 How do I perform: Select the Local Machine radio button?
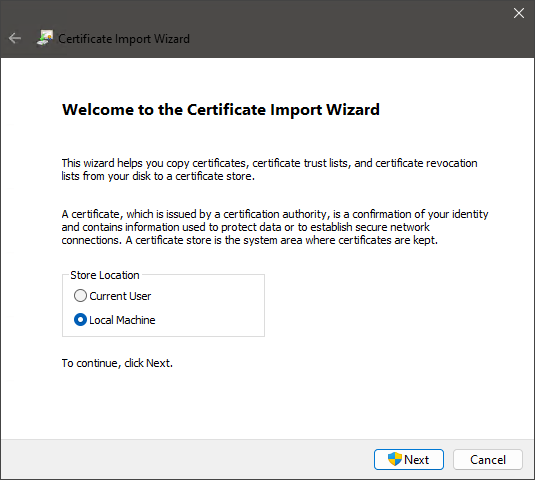(x=80, y=320)
